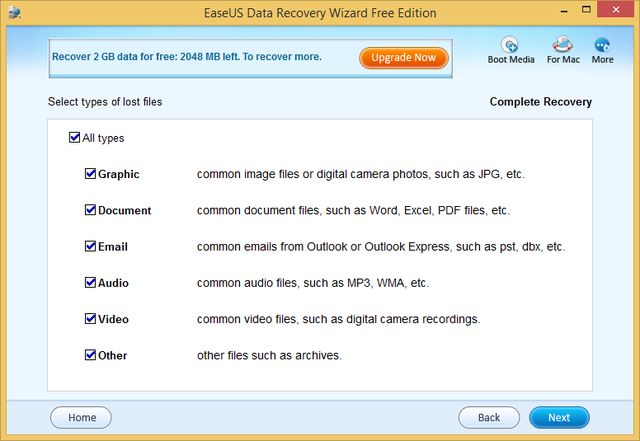This screenshot has height=441, width=640.
Task: Click the 'Select types of lost files' label
Action: [x=105, y=102]
